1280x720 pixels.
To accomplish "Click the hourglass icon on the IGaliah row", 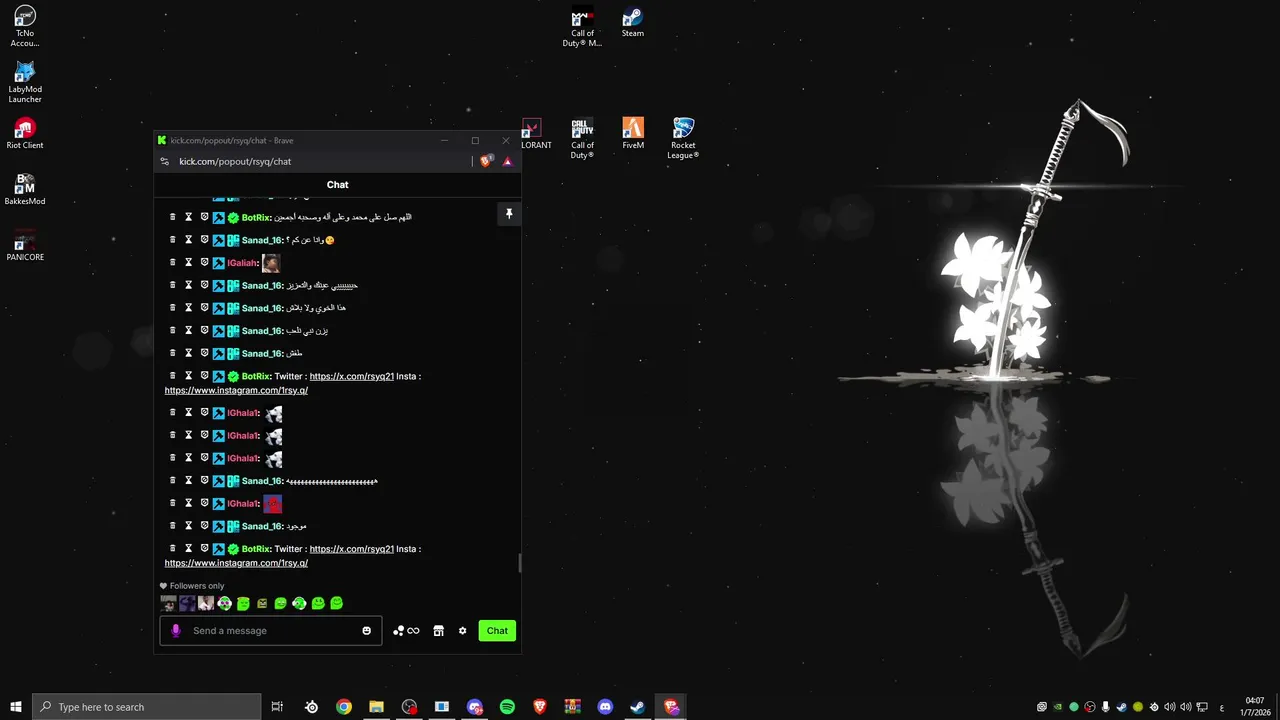I will click(x=188, y=262).
